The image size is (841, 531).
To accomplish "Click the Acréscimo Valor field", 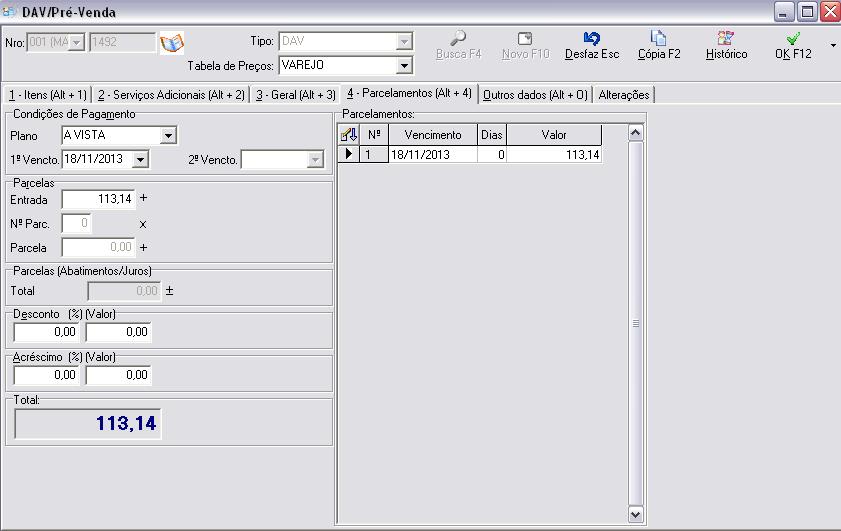I will click(118, 375).
